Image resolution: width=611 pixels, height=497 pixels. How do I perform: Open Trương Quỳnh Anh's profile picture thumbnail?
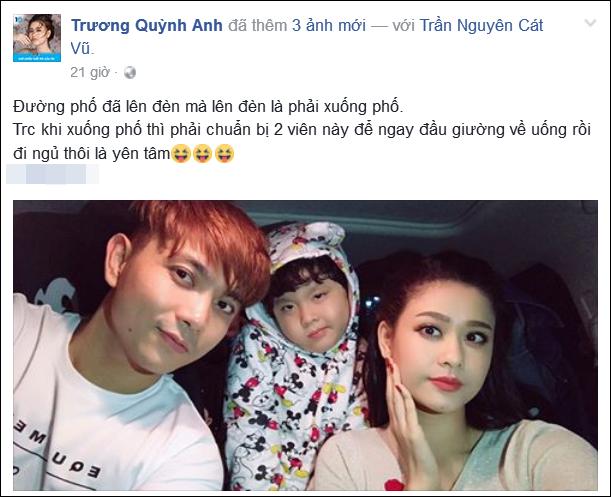[37, 38]
